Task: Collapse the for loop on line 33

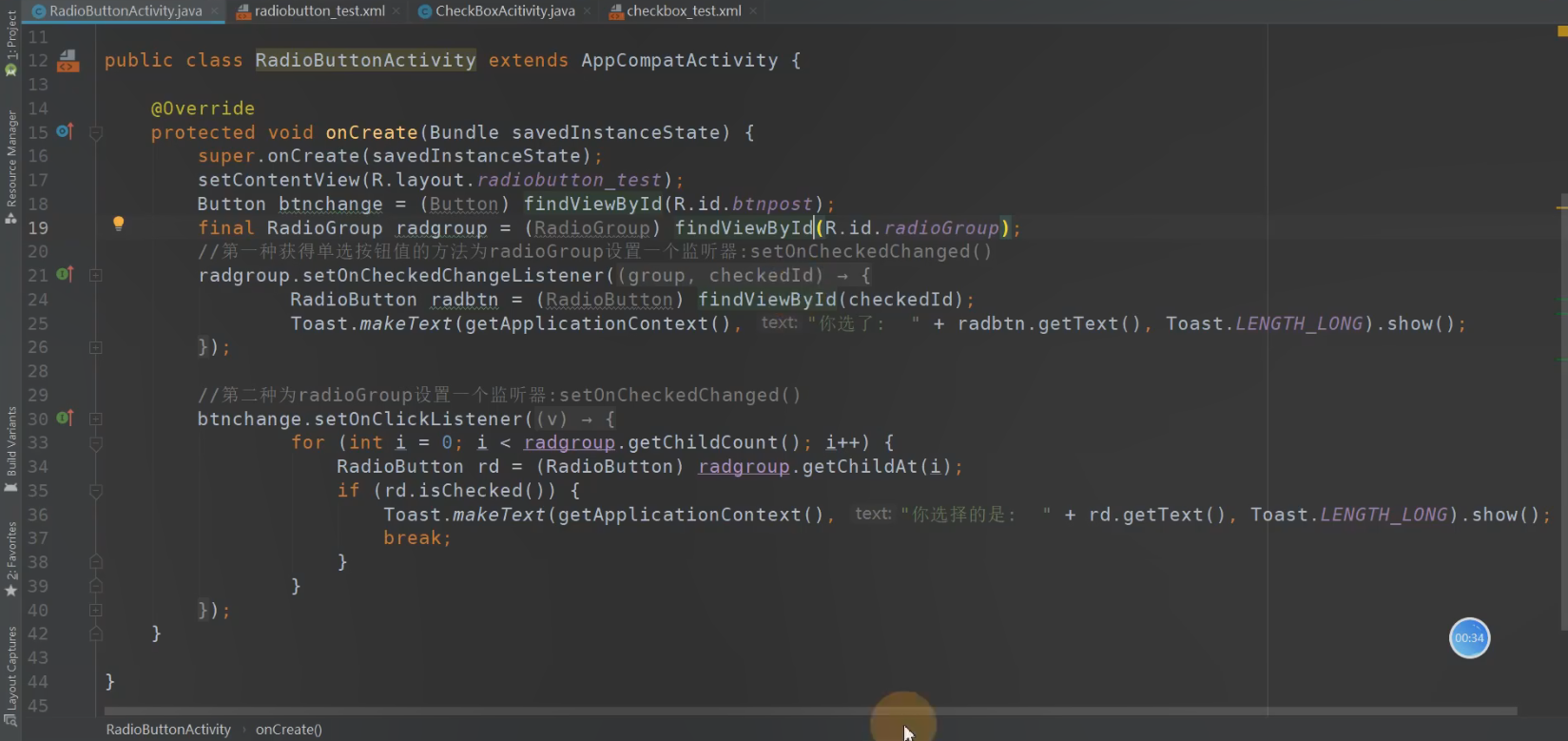Action: [96, 443]
